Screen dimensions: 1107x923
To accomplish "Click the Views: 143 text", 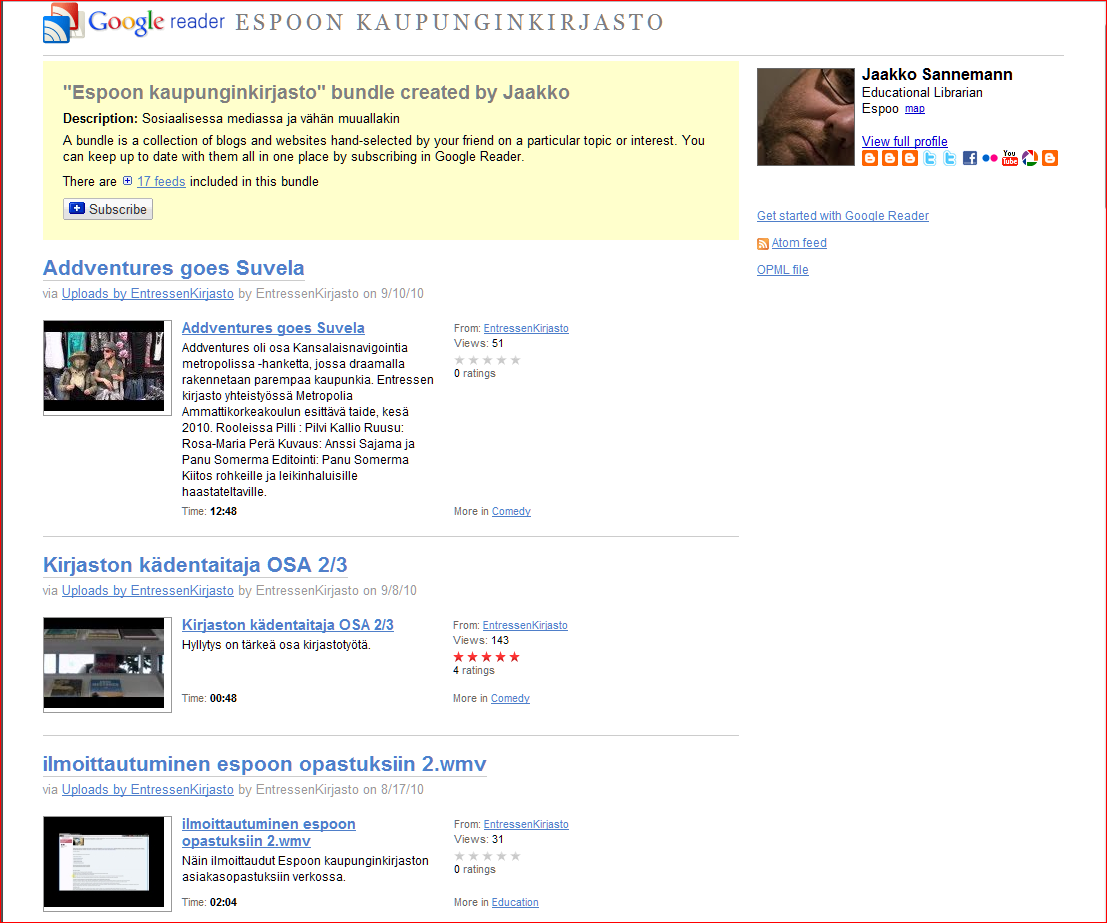I will click(481, 641).
